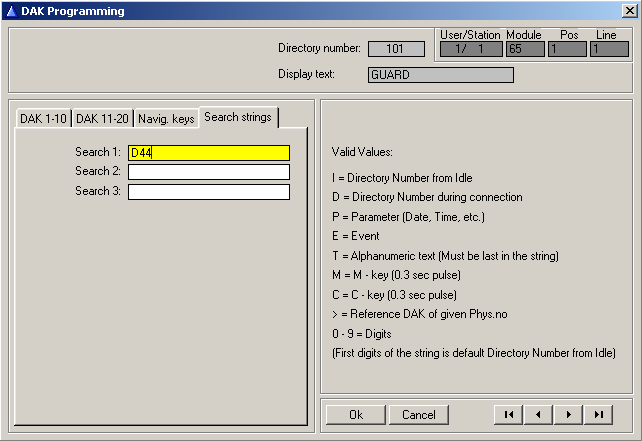The image size is (642, 441).
Task: Open the DAK 11-20 tab
Action: pos(103,119)
